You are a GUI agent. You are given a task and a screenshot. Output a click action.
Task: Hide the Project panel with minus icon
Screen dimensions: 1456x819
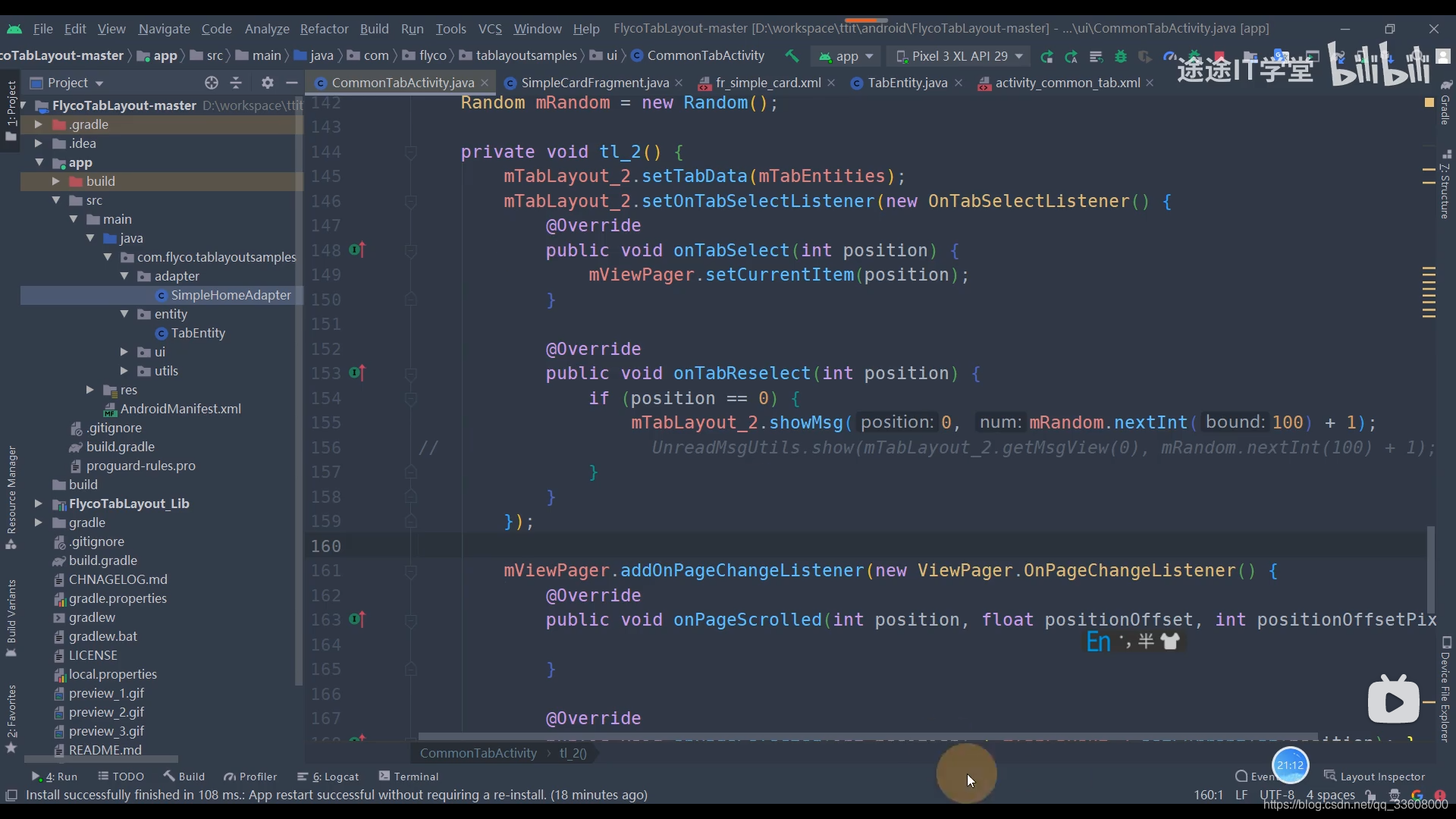(x=291, y=83)
